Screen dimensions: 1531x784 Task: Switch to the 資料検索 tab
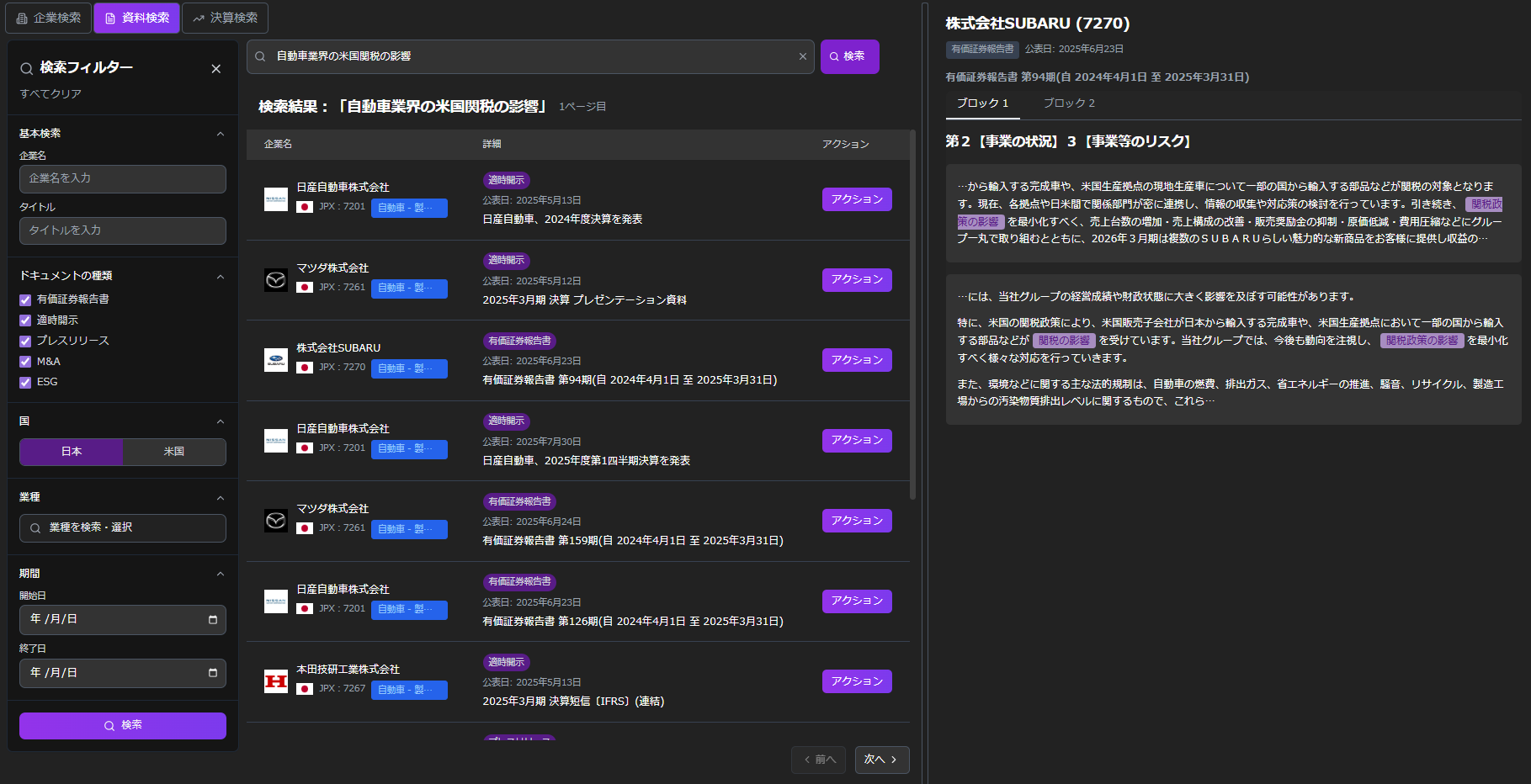click(136, 18)
